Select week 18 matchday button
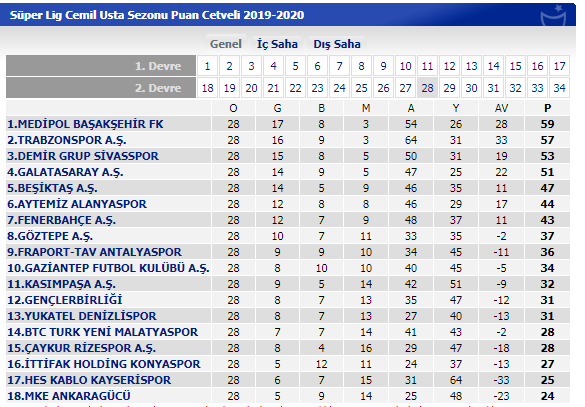Image resolution: width=585 pixels, height=407 pixels. pos(207,88)
